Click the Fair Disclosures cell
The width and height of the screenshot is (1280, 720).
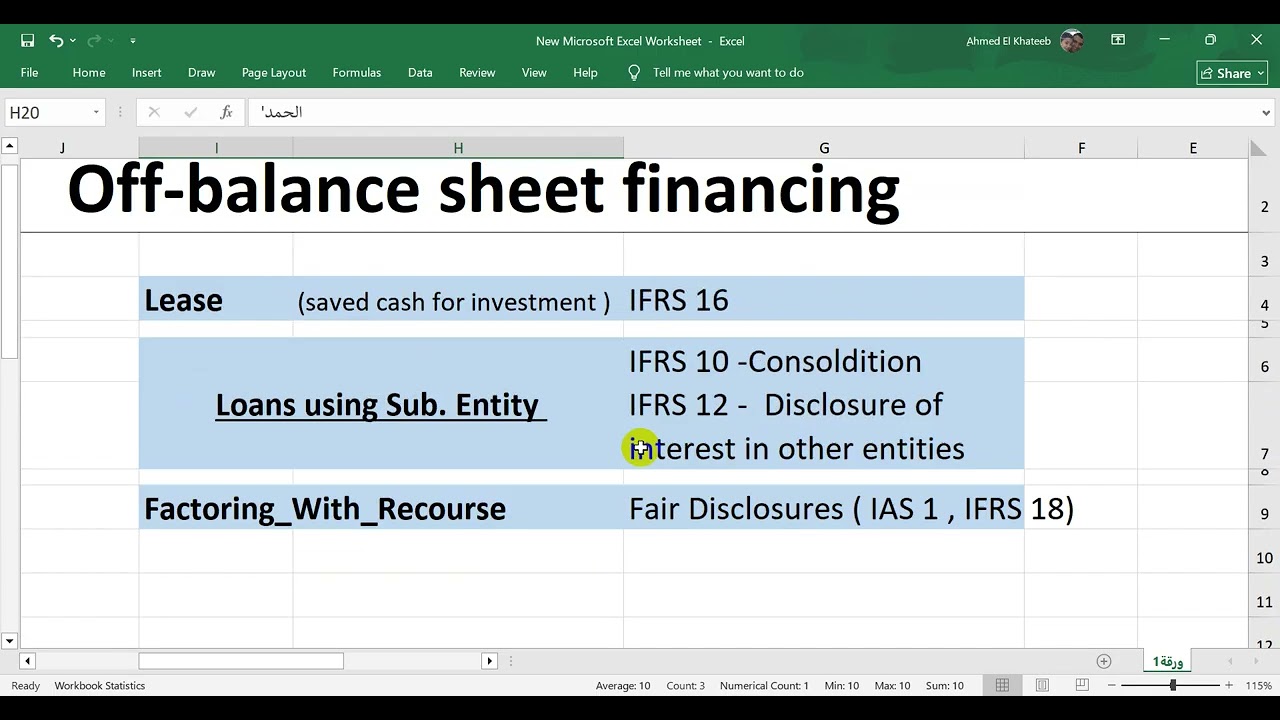(x=824, y=508)
